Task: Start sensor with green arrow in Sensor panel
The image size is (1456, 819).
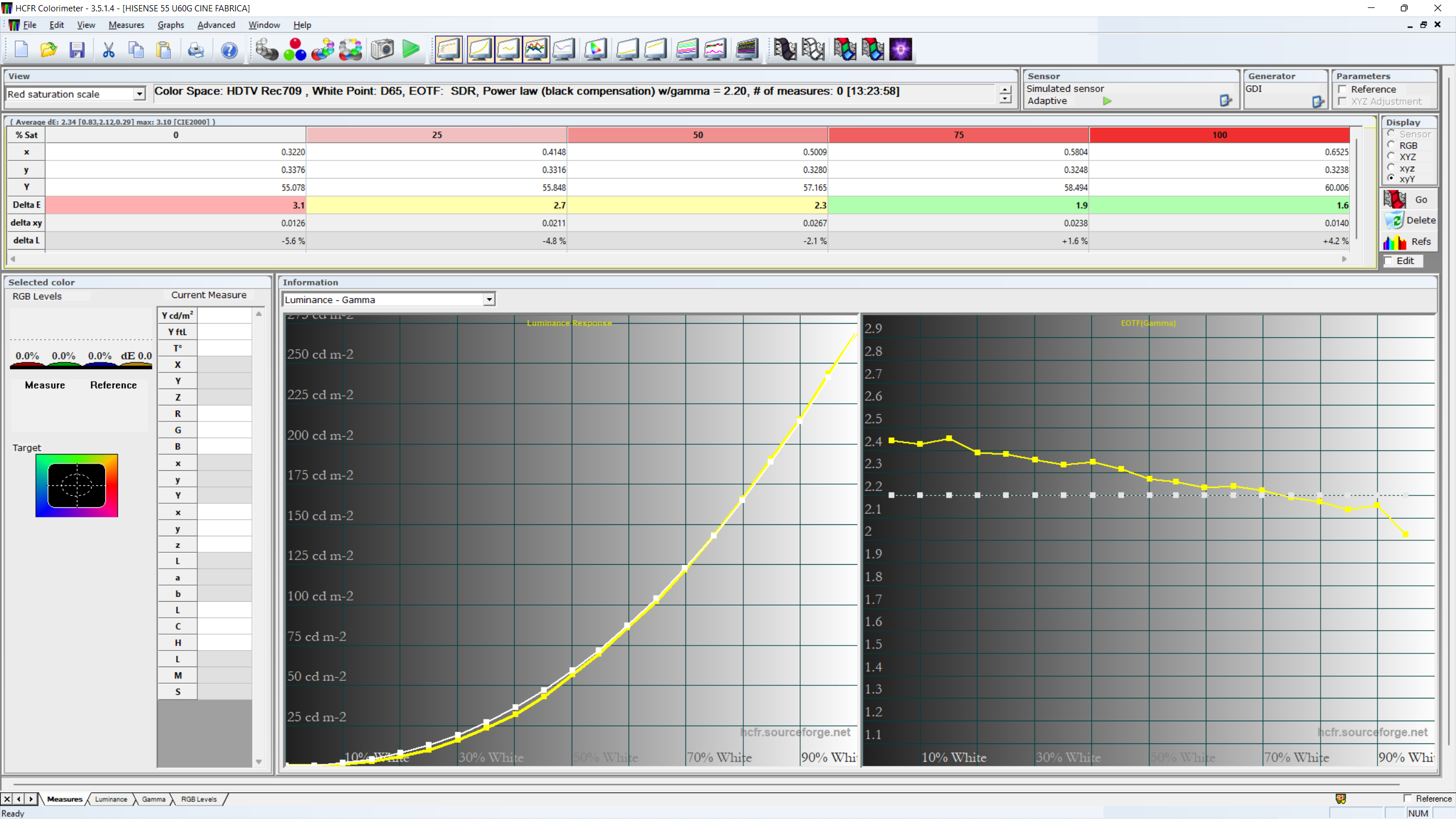Action: click(x=1107, y=101)
